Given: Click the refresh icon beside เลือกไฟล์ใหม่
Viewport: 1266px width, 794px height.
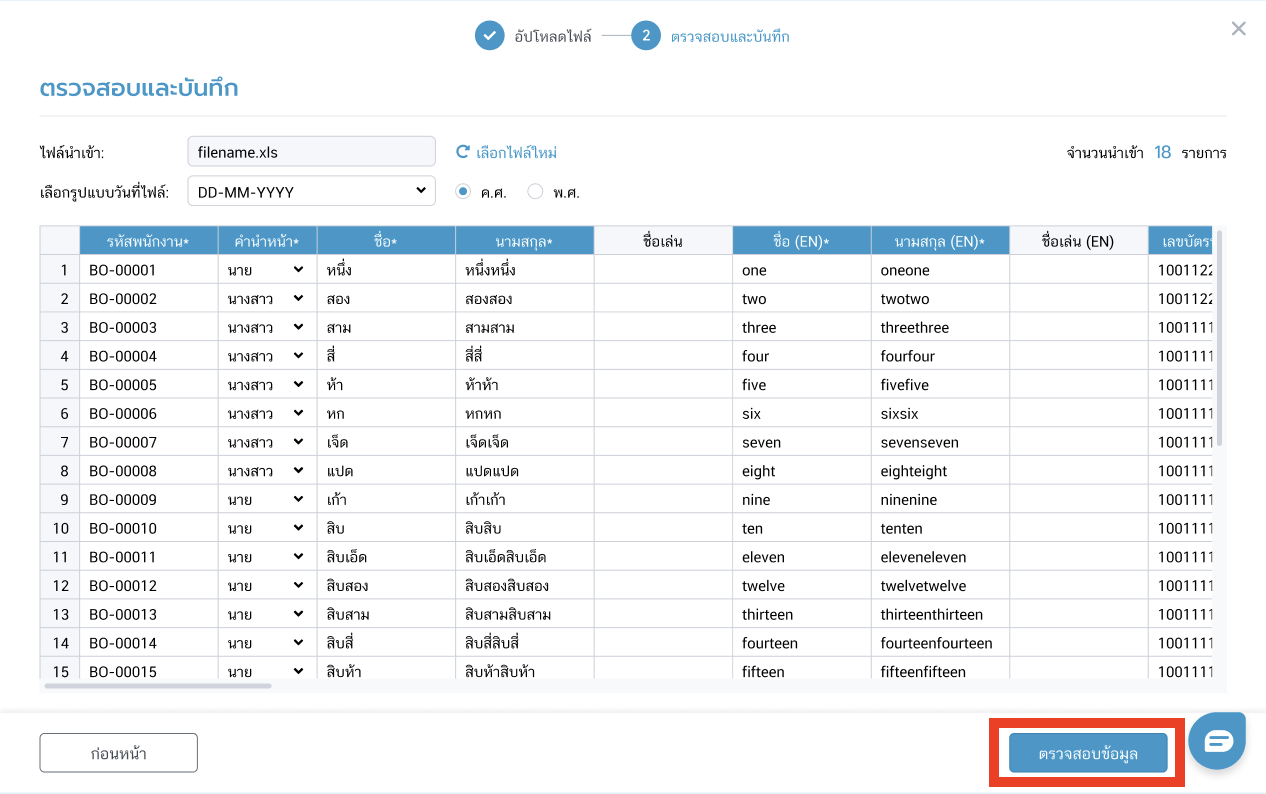Looking at the screenshot, I should coord(463,153).
